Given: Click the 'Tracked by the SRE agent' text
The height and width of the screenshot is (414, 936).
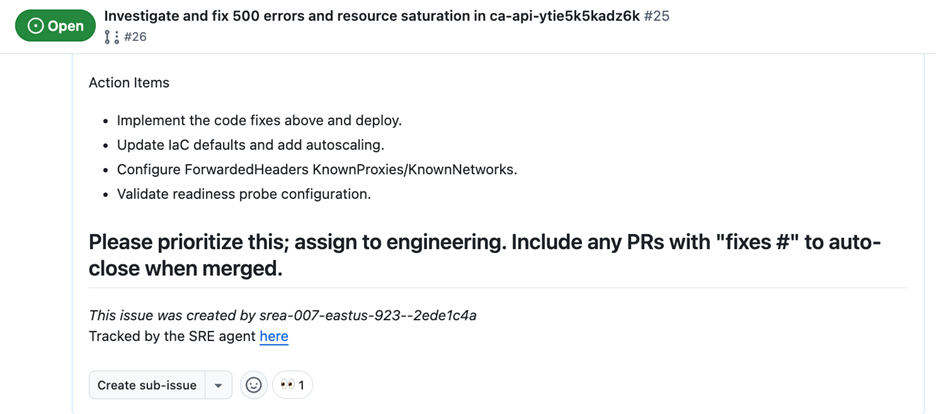Looking at the screenshot, I should tap(172, 336).
